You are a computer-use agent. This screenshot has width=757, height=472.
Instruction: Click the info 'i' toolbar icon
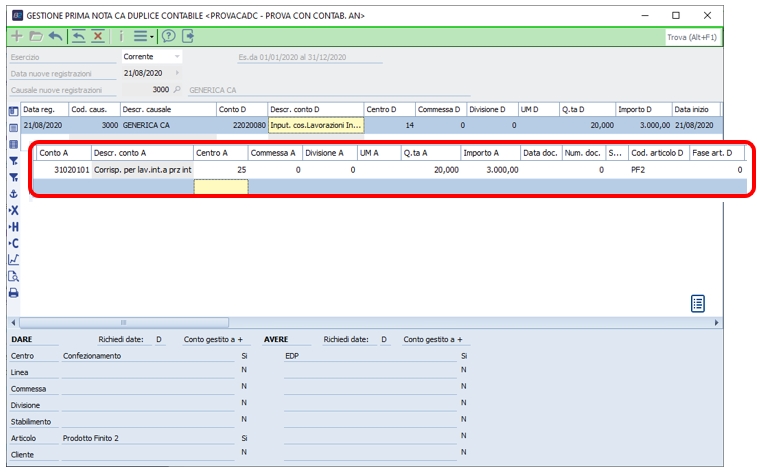[x=121, y=36]
